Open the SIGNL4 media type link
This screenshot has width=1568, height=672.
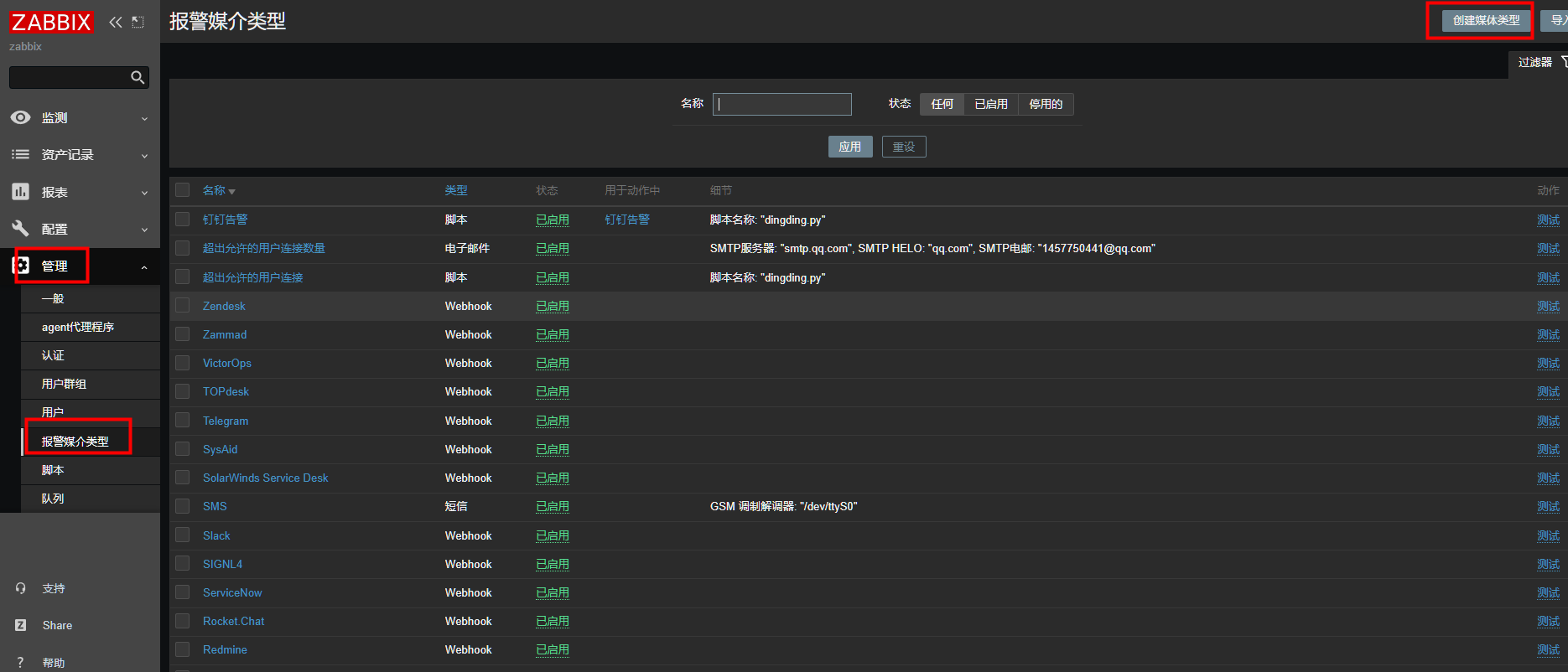[x=222, y=564]
